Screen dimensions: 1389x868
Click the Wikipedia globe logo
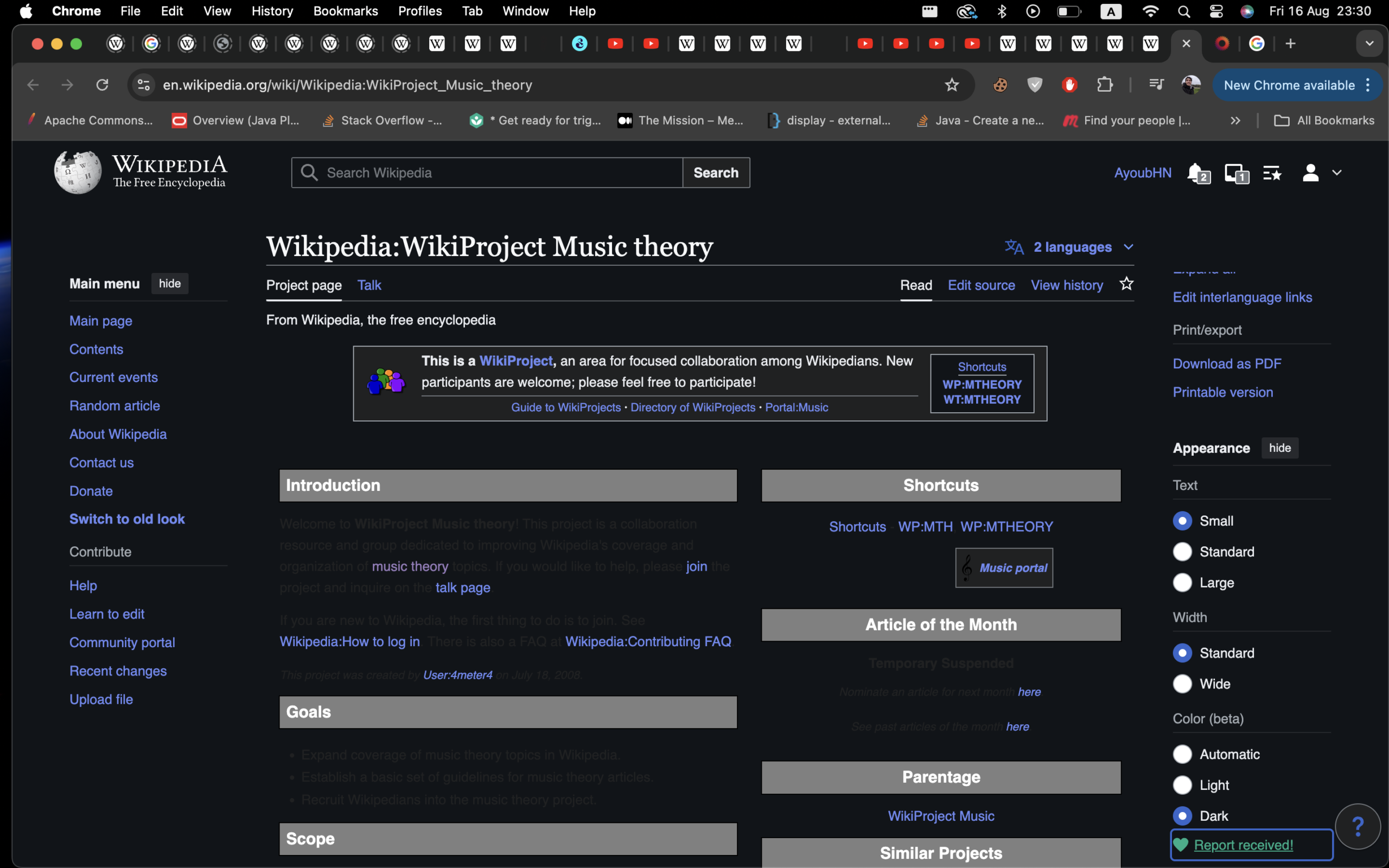tap(78, 172)
